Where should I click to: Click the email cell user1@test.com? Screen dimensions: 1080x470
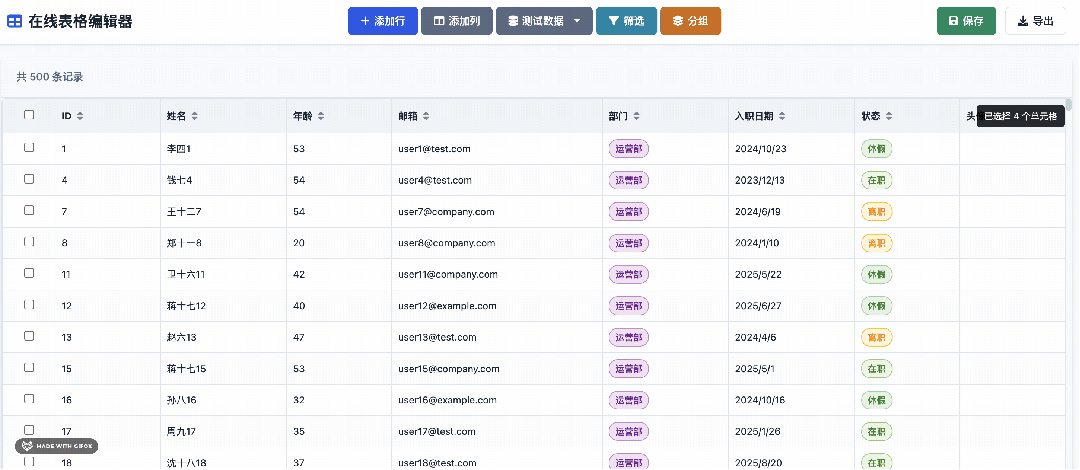pos(434,149)
